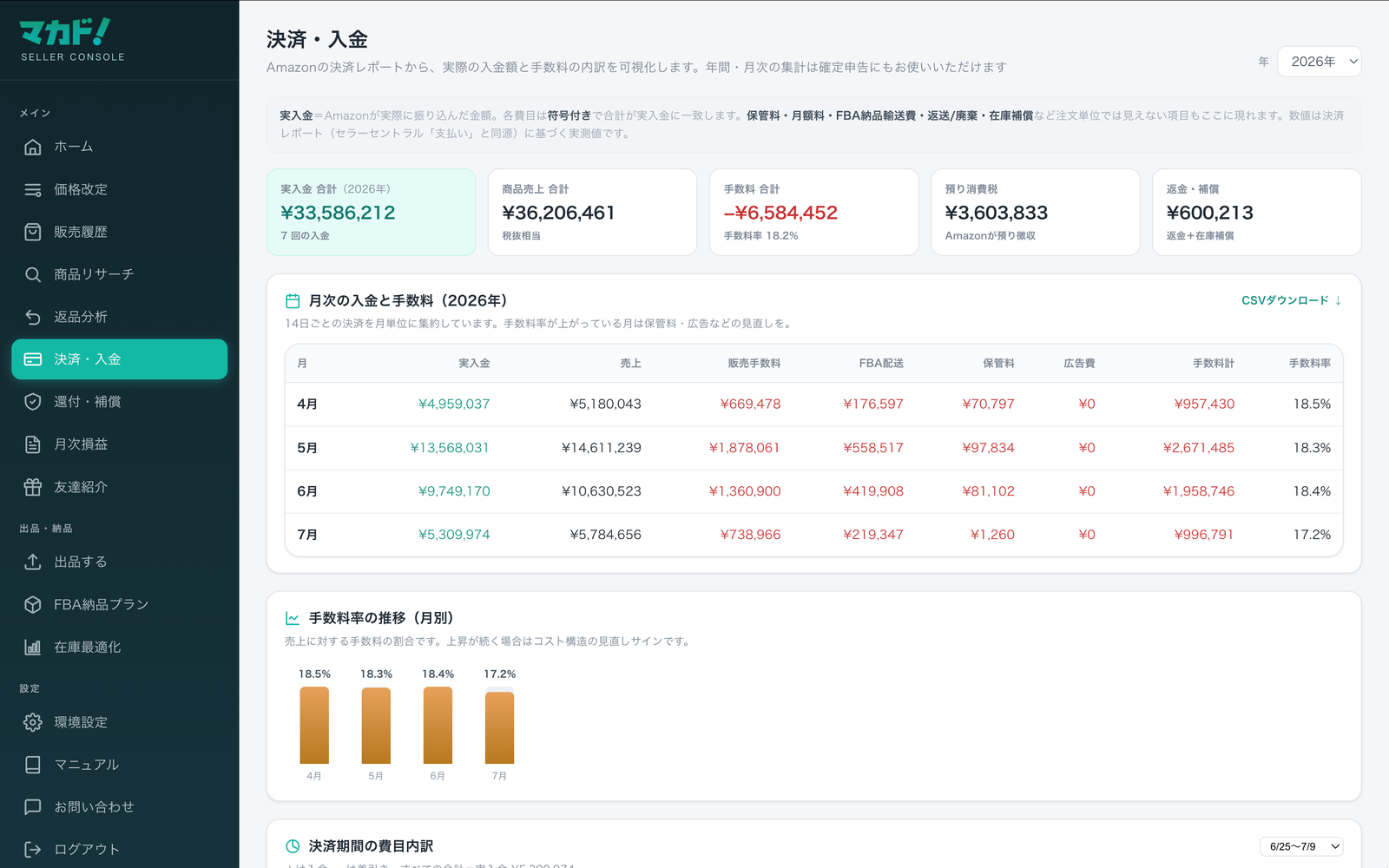The height and width of the screenshot is (868, 1389).
Task: Click 5月 実入金 value ¥13,568,031
Action: click(x=450, y=448)
